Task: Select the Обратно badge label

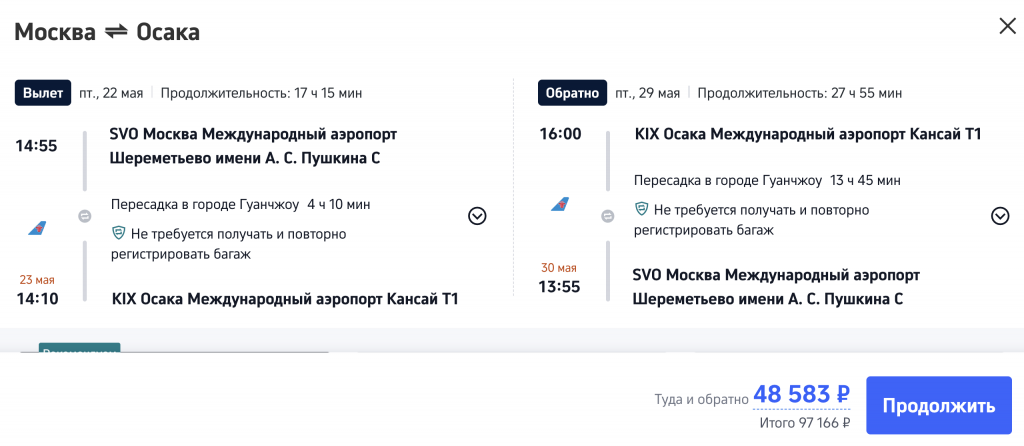Action: (572, 93)
